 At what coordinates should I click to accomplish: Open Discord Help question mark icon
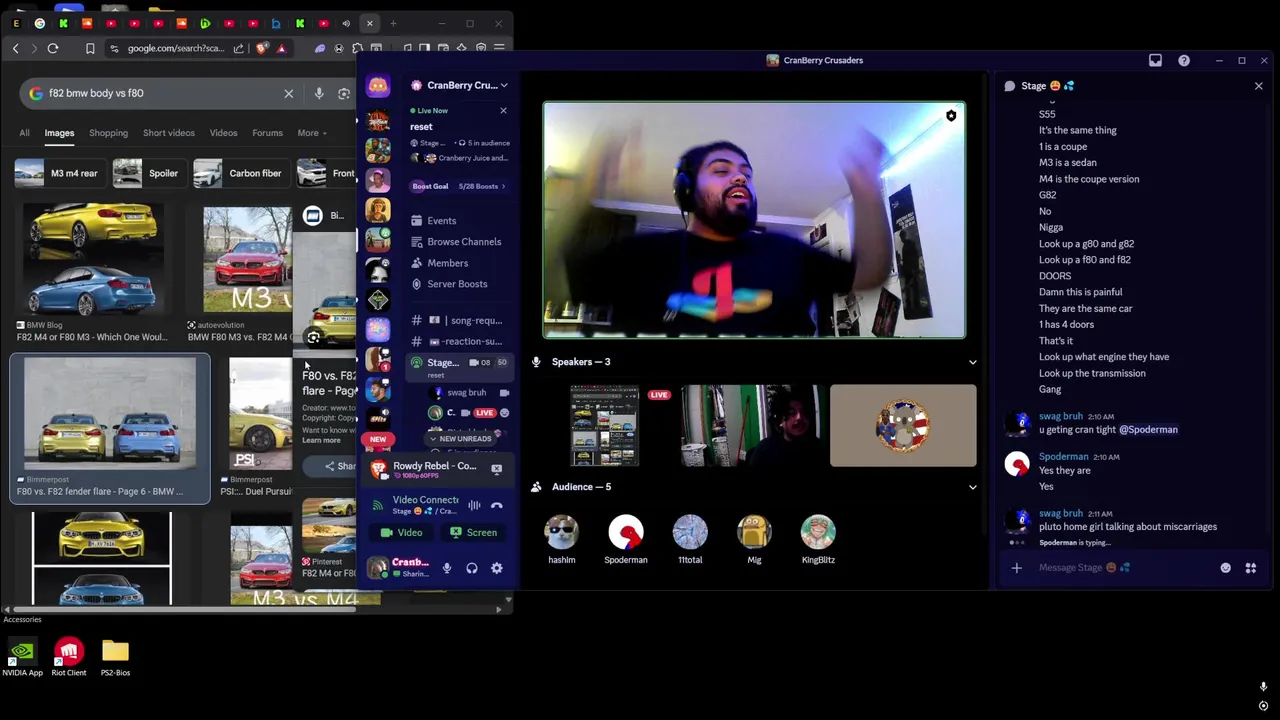[x=1184, y=60]
